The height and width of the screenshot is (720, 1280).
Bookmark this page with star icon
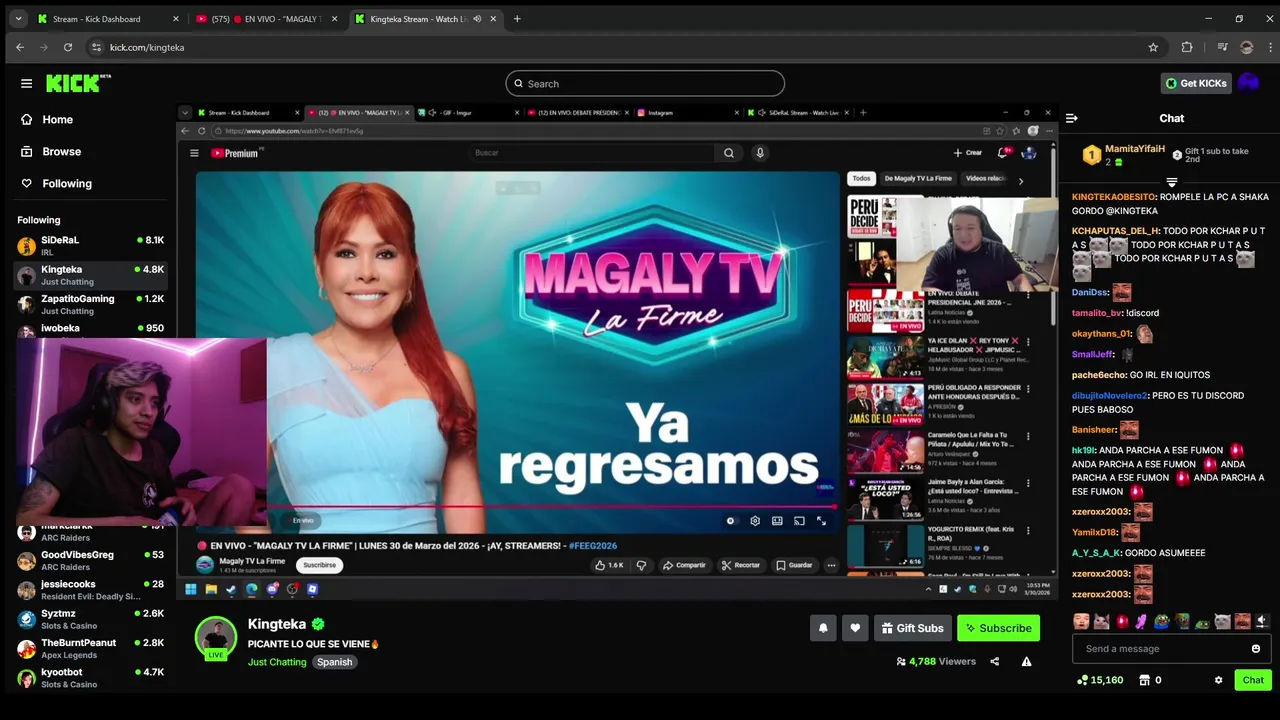pyautogui.click(x=1153, y=47)
